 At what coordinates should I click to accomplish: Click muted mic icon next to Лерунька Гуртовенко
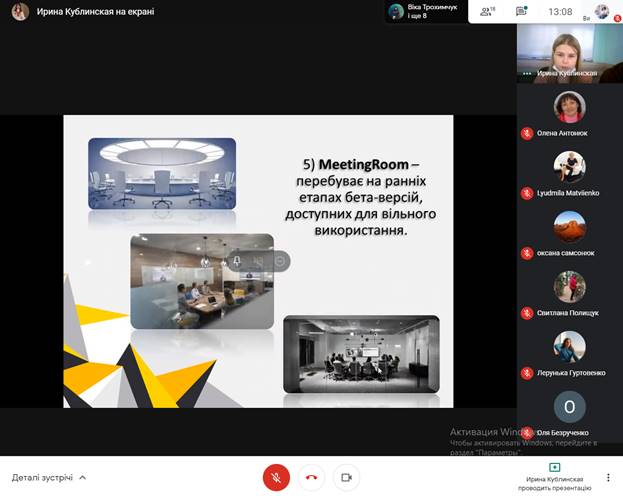pyautogui.click(x=527, y=373)
